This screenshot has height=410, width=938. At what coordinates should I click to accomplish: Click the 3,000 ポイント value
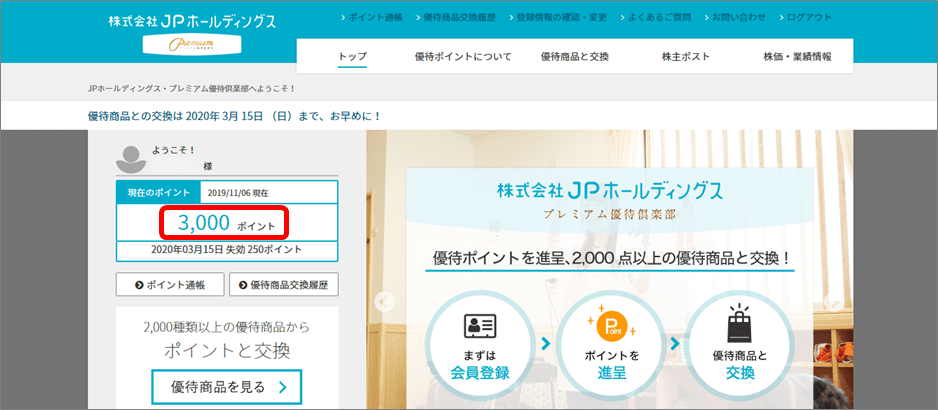point(226,223)
